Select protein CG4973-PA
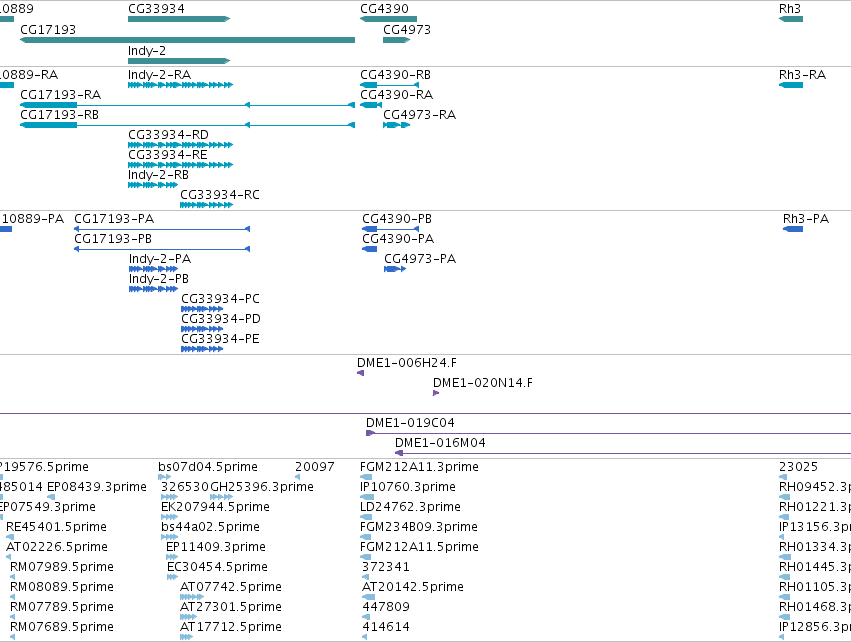The image size is (851, 642). (x=395, y=269)
